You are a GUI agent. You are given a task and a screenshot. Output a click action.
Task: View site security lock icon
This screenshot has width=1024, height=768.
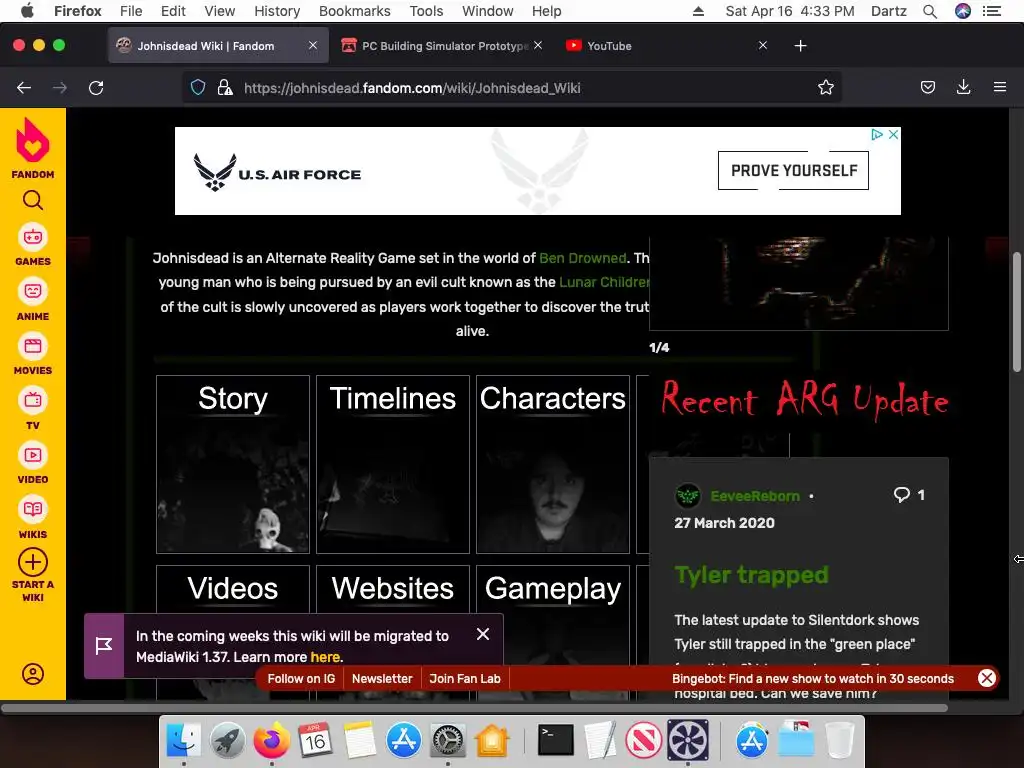[x=225, y=88]
